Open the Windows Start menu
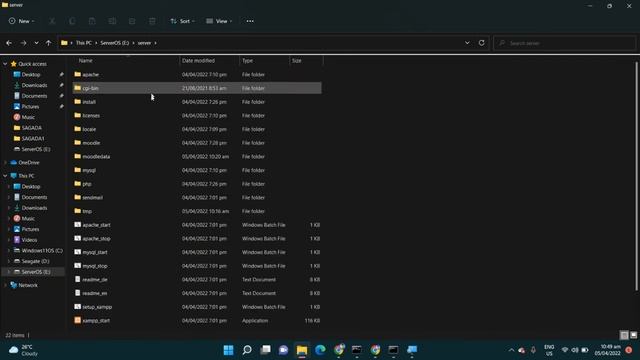The height and width of the screenshot is (360, 640). coord(229,350)
